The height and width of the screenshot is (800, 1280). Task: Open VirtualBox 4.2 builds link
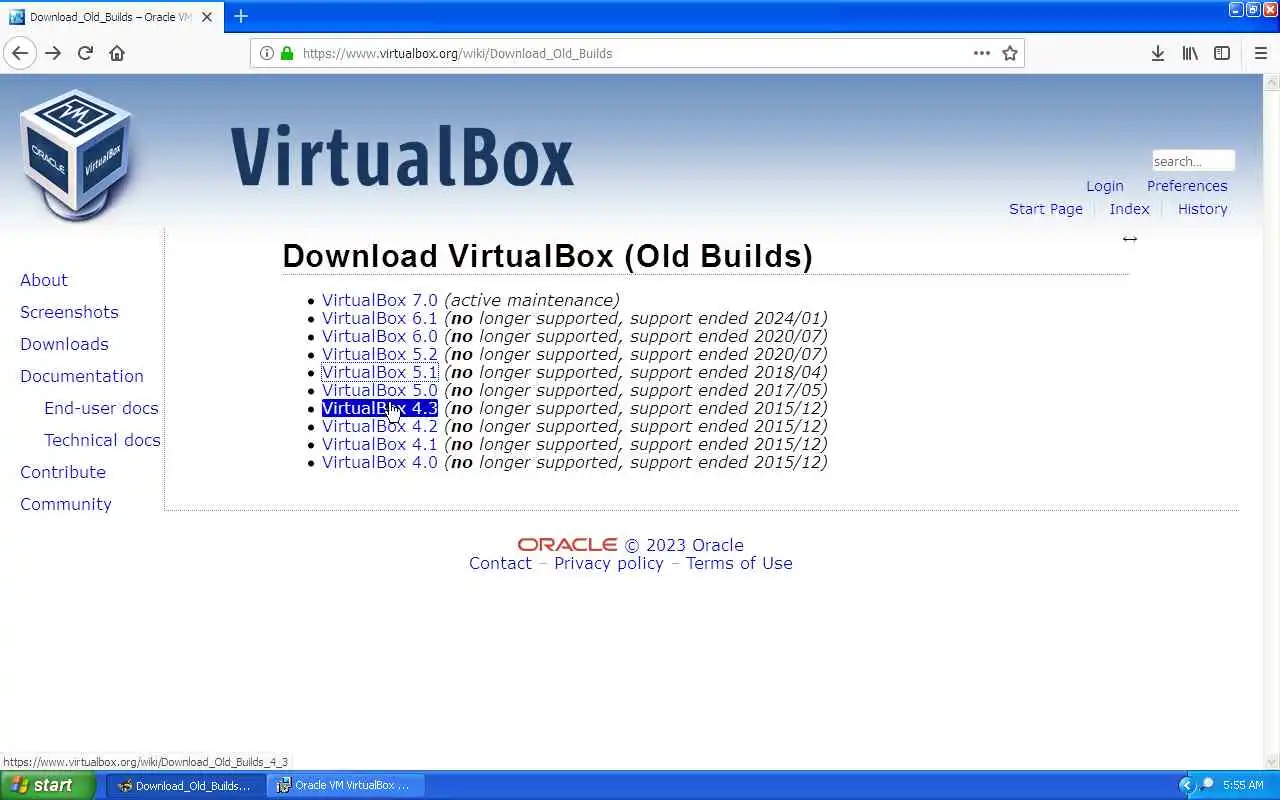coord(380,426)
